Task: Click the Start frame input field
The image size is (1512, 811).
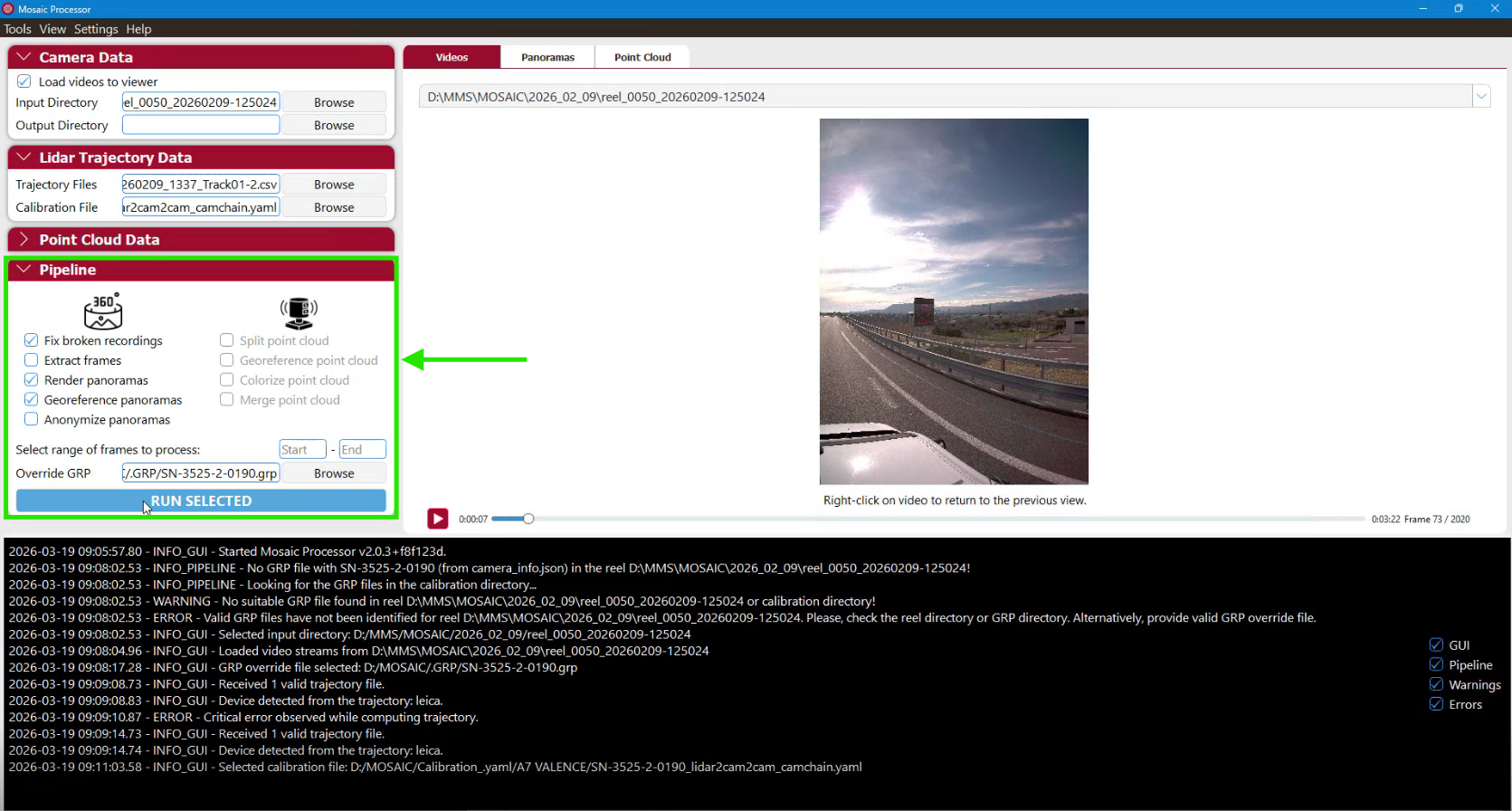Action: (302, 450)
